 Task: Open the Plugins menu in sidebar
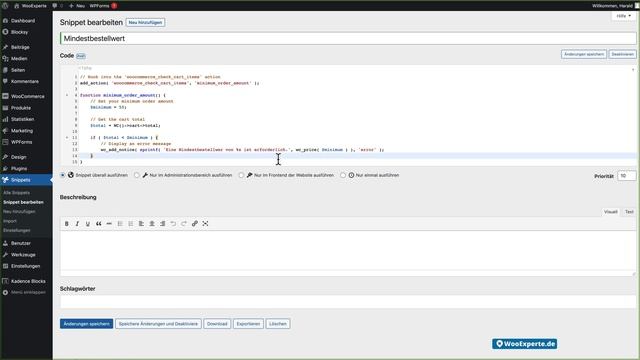(26, 168)
